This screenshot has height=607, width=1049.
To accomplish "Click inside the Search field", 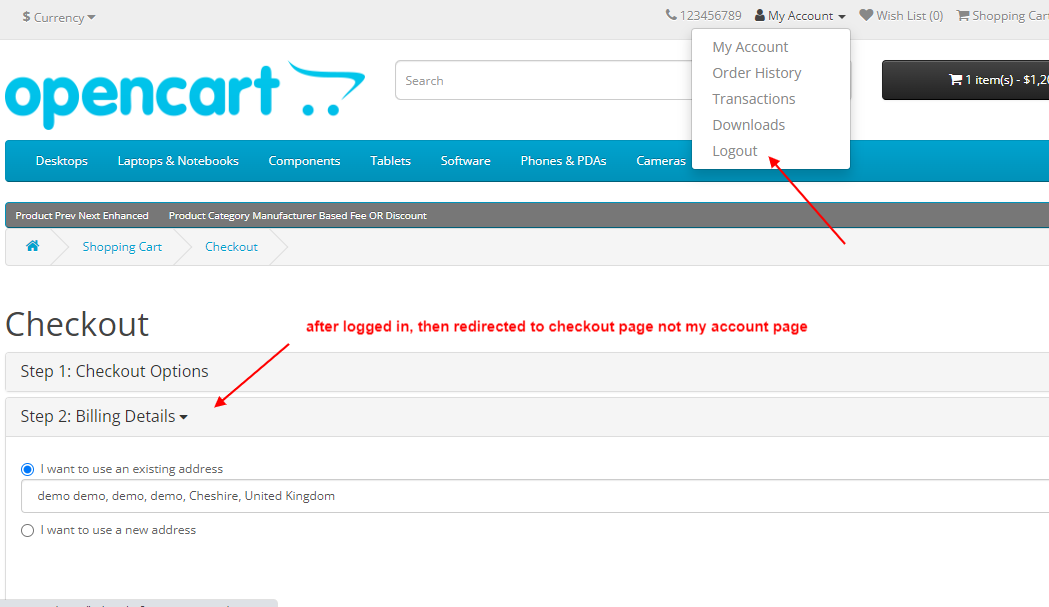I will 543,80.
